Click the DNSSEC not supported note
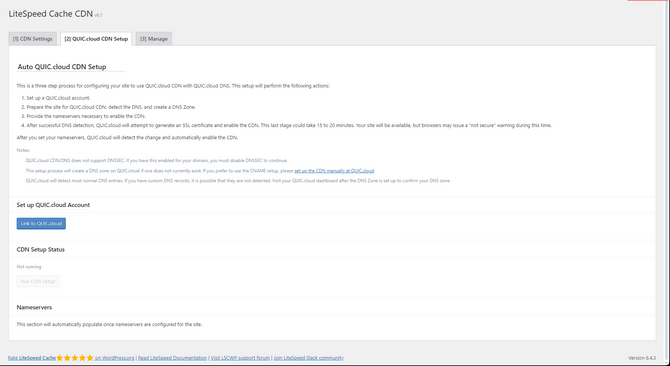The height and width of the screenshot is (366, 670). (157, 161)
